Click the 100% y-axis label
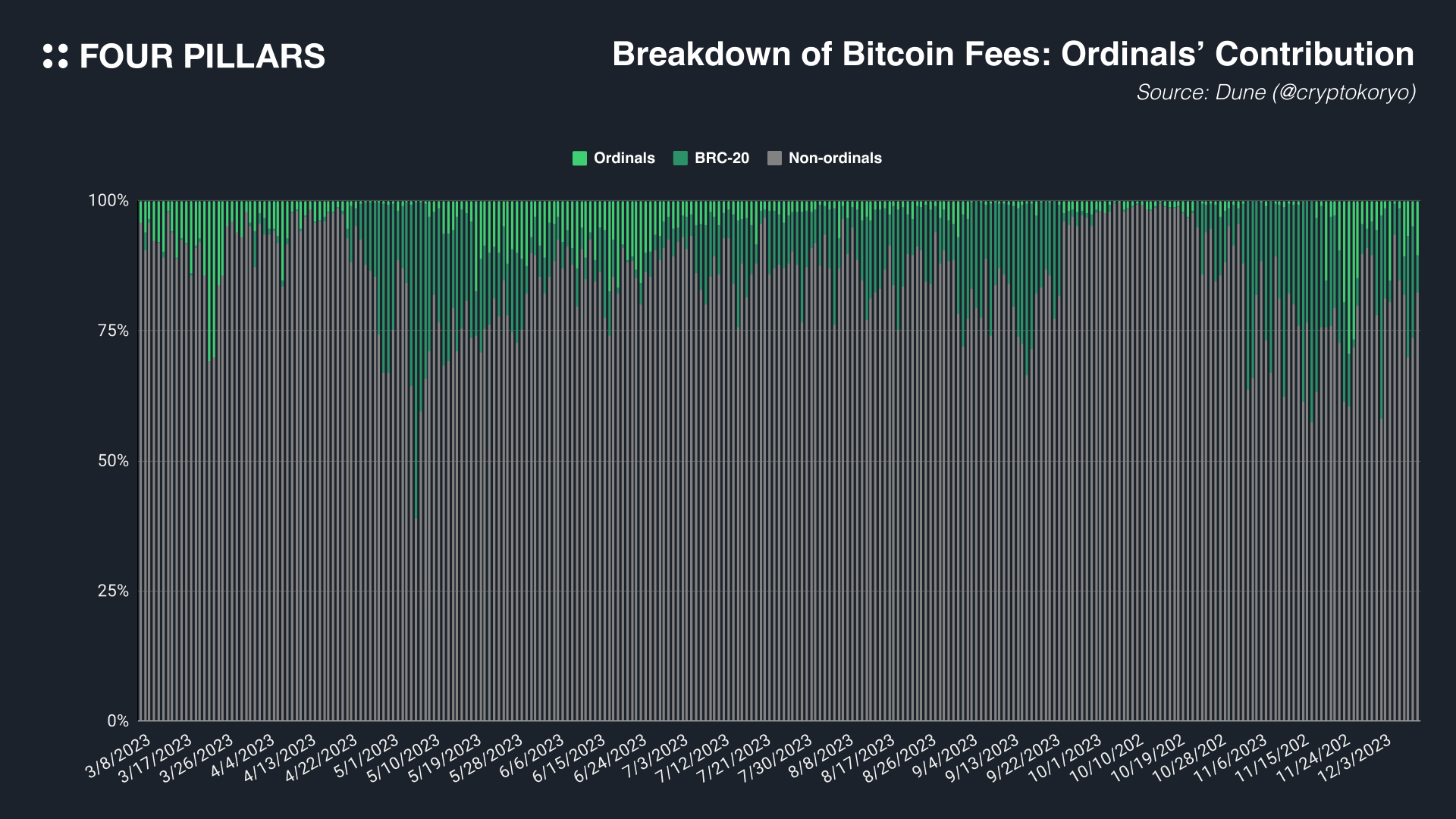The image size is (1456, 819). tap(108, 201)
